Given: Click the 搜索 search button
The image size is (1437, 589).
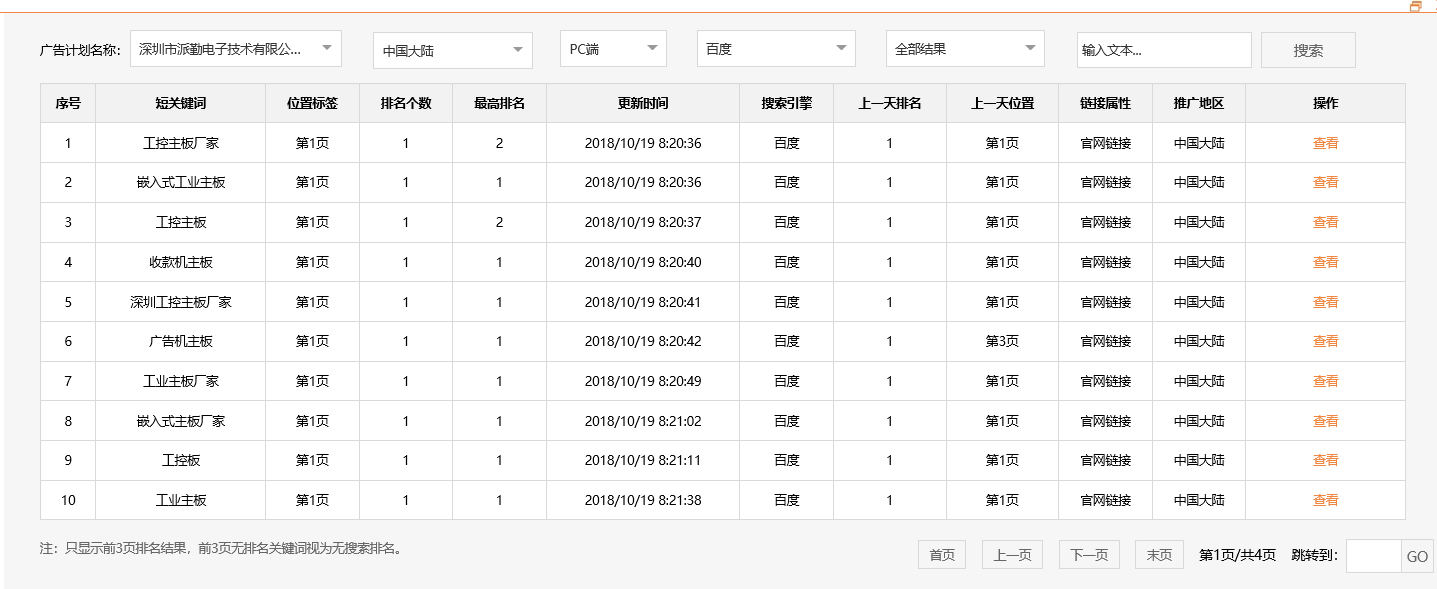Looking at the screenshot, I should tap(1307, 48).
